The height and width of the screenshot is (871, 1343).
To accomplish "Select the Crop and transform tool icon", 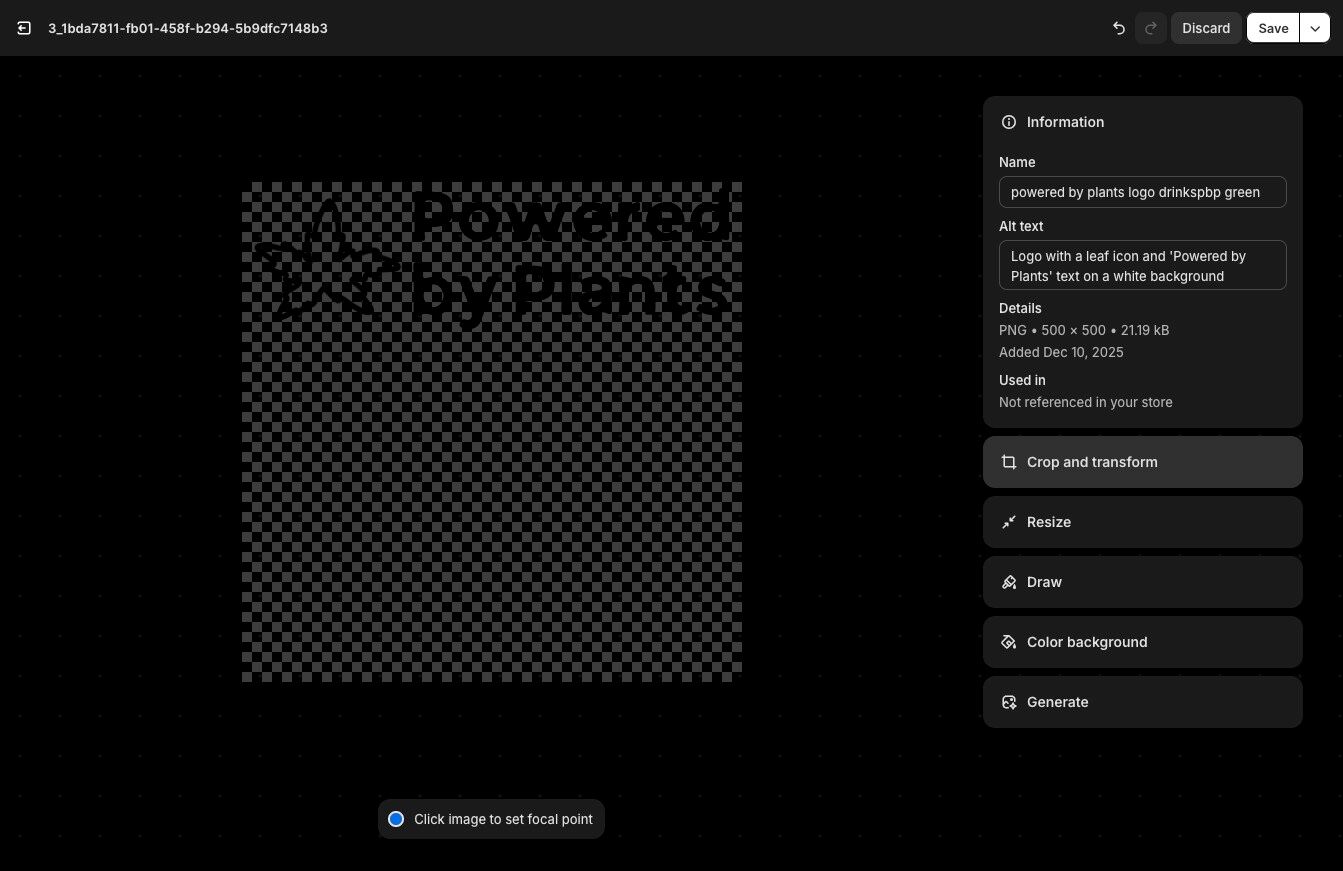I will [x=1009, y=462].
